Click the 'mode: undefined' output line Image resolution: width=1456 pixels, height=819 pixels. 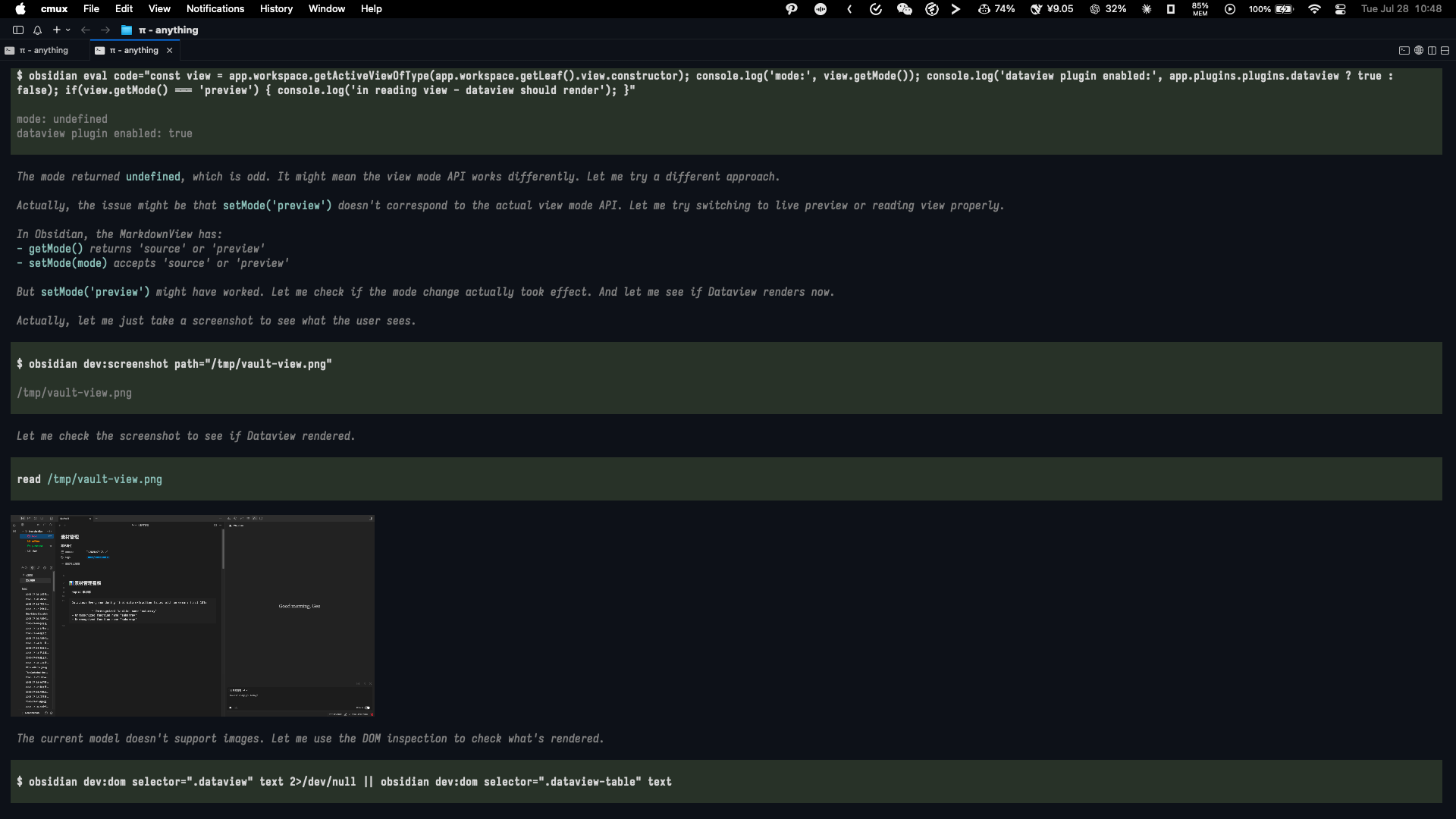pyautogui.click(x=62, y=119)
